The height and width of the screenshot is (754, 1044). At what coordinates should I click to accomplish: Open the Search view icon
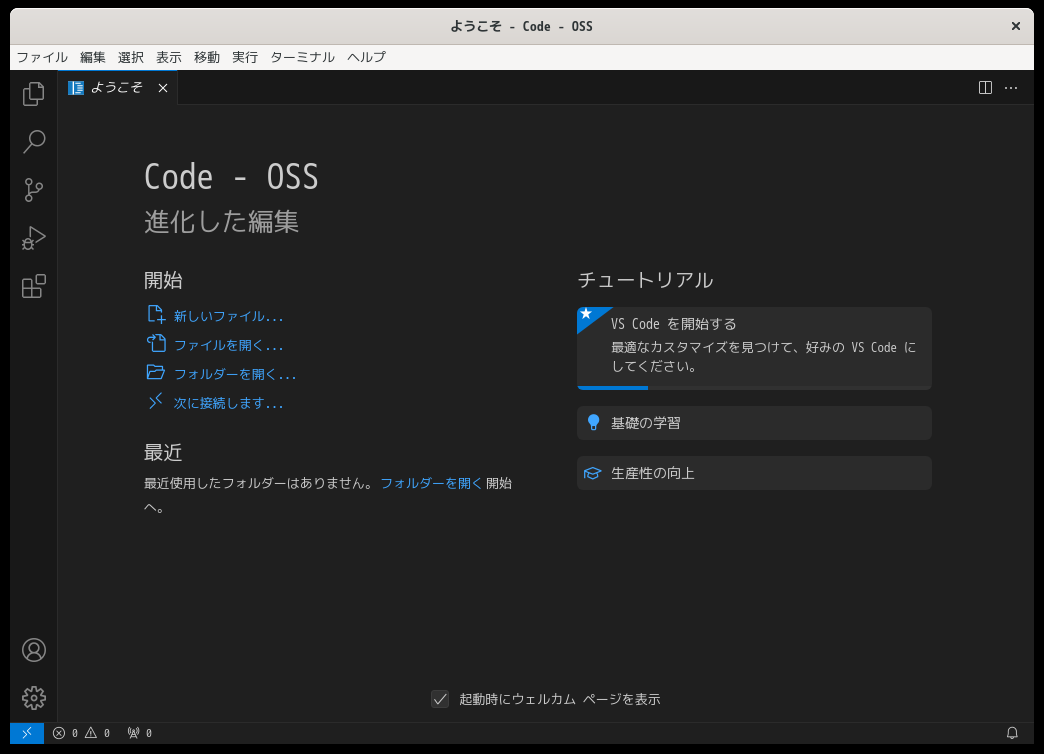click(x=33, y=142)
